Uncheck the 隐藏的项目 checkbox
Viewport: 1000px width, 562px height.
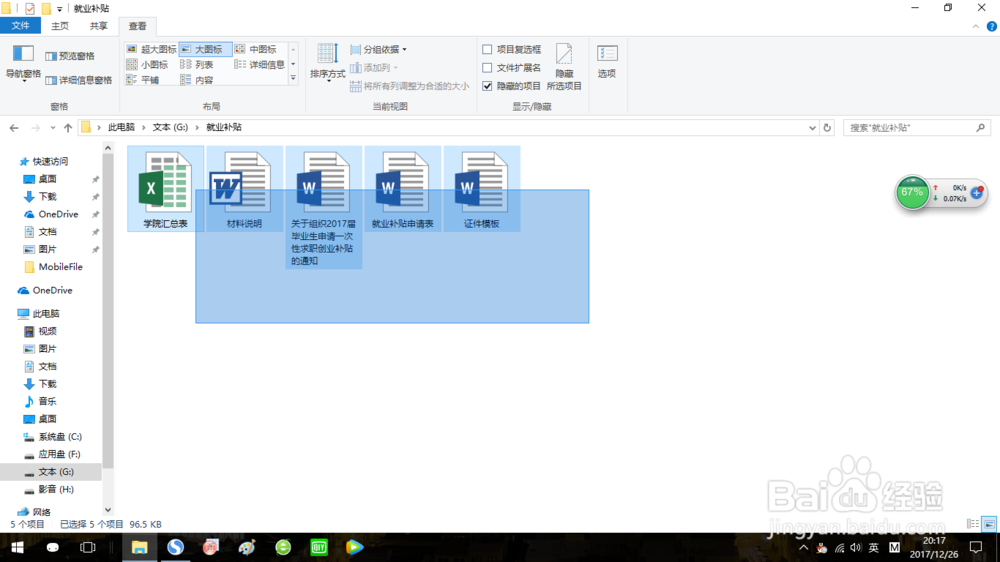[487, 86]
